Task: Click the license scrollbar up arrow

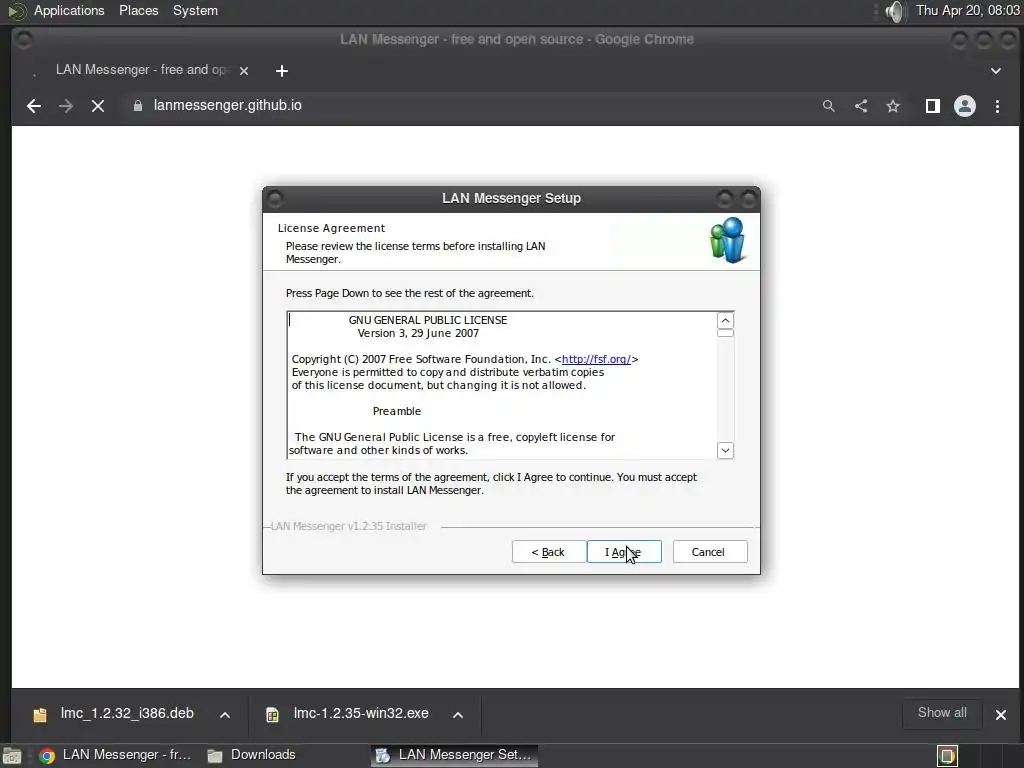Action: pyautogui.click(x=725, y=321)
